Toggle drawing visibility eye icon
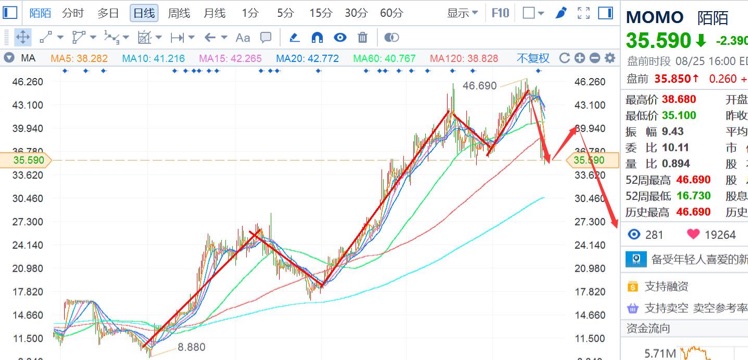This screenshot has height=360, width=748. (x=340, y=37)
